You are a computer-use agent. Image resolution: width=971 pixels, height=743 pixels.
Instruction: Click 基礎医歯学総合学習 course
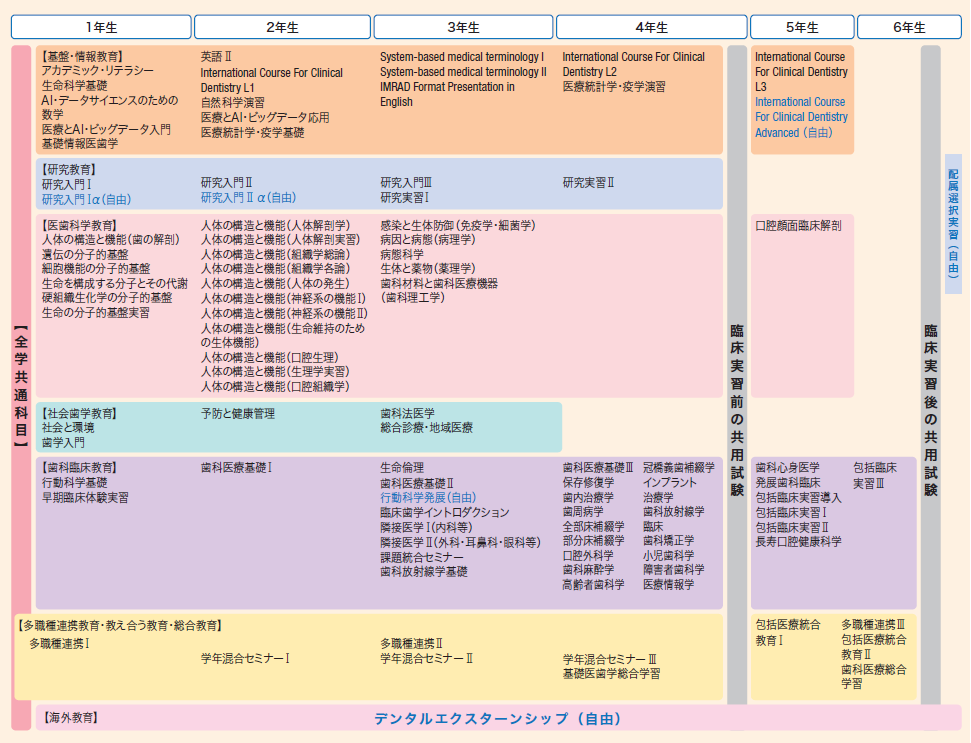pos(611,674)
